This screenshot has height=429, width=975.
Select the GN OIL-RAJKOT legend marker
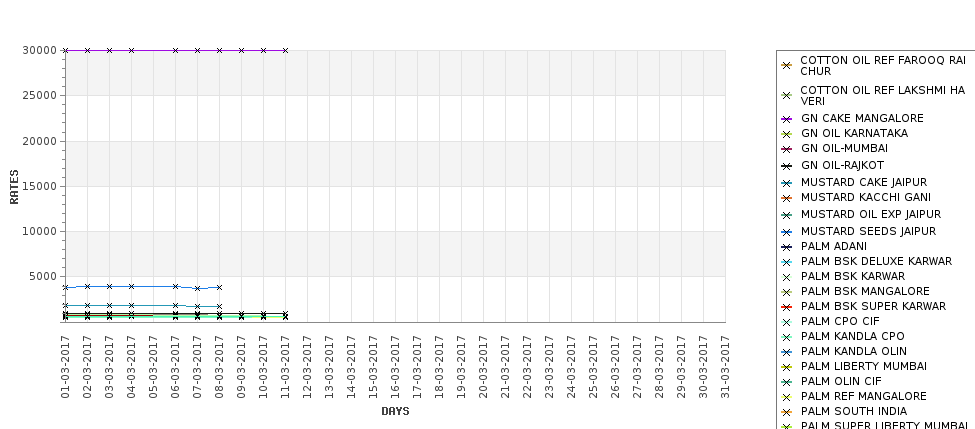pos(787,166)
